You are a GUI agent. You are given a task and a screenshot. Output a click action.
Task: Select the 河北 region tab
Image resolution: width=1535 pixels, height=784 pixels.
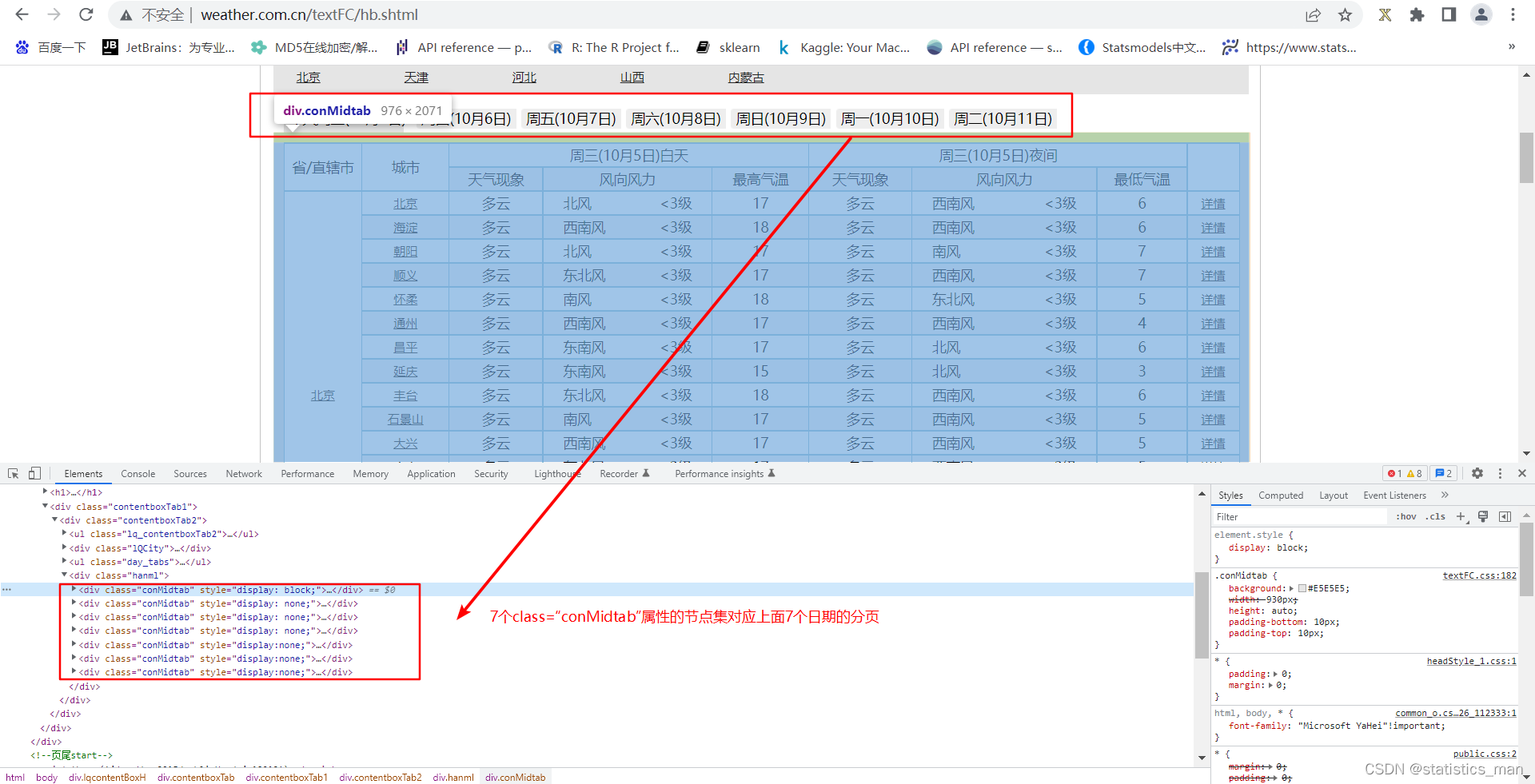point(524,78)
